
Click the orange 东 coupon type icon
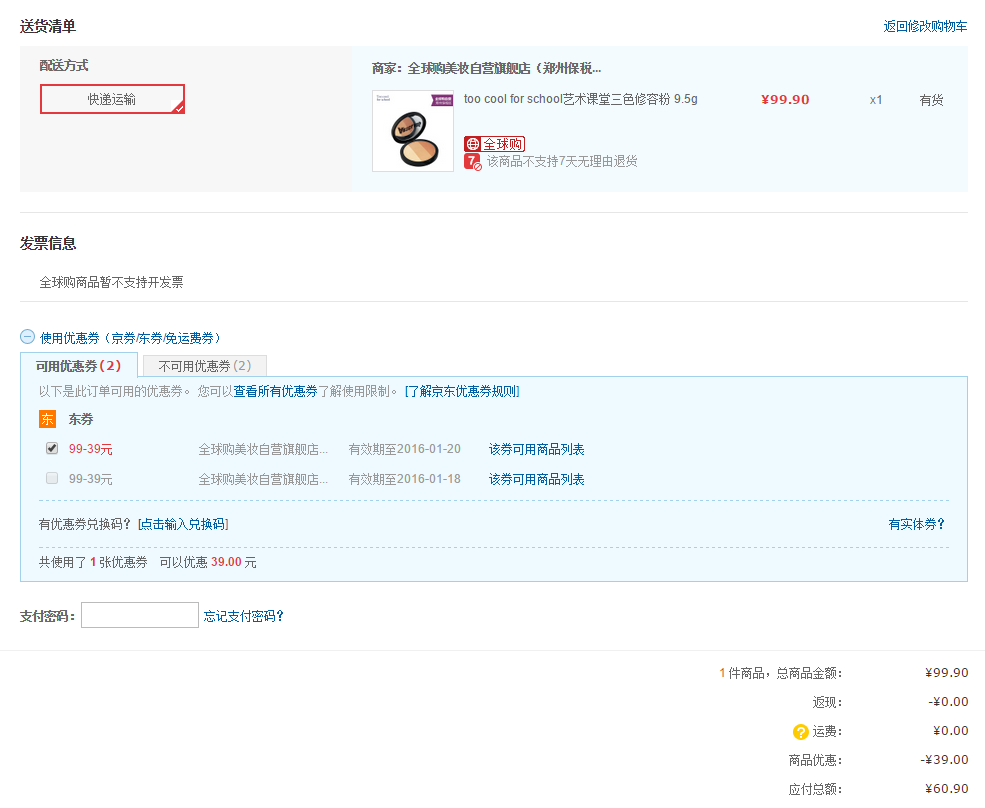(47, 419)
